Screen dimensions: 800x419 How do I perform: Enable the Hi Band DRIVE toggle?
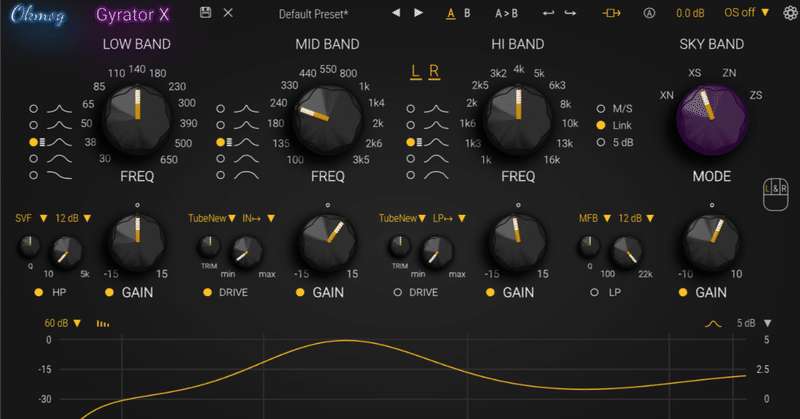[x=397, y=292]
